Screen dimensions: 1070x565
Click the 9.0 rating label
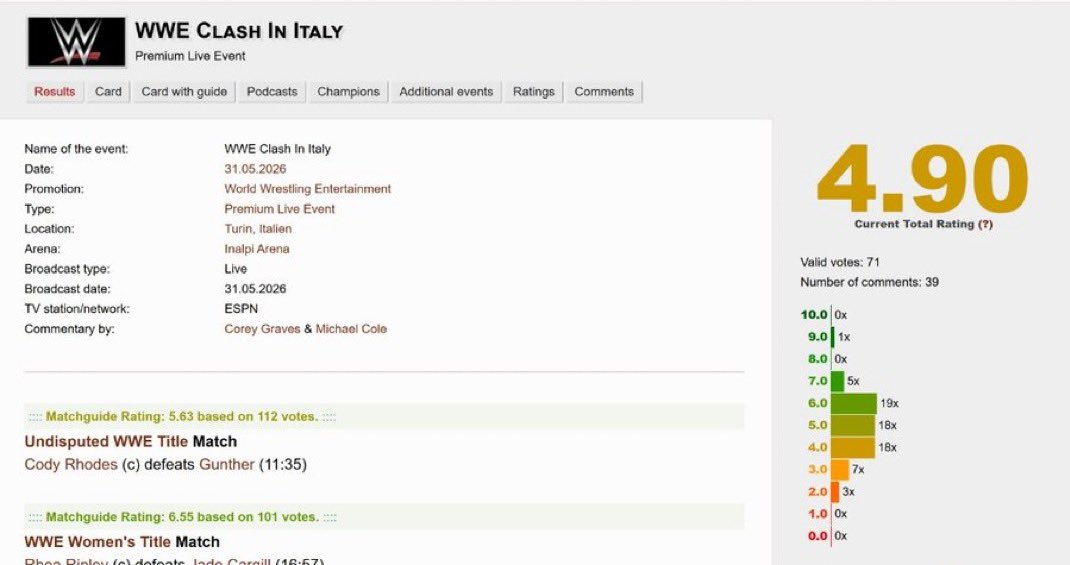click(x=818, y=336)
